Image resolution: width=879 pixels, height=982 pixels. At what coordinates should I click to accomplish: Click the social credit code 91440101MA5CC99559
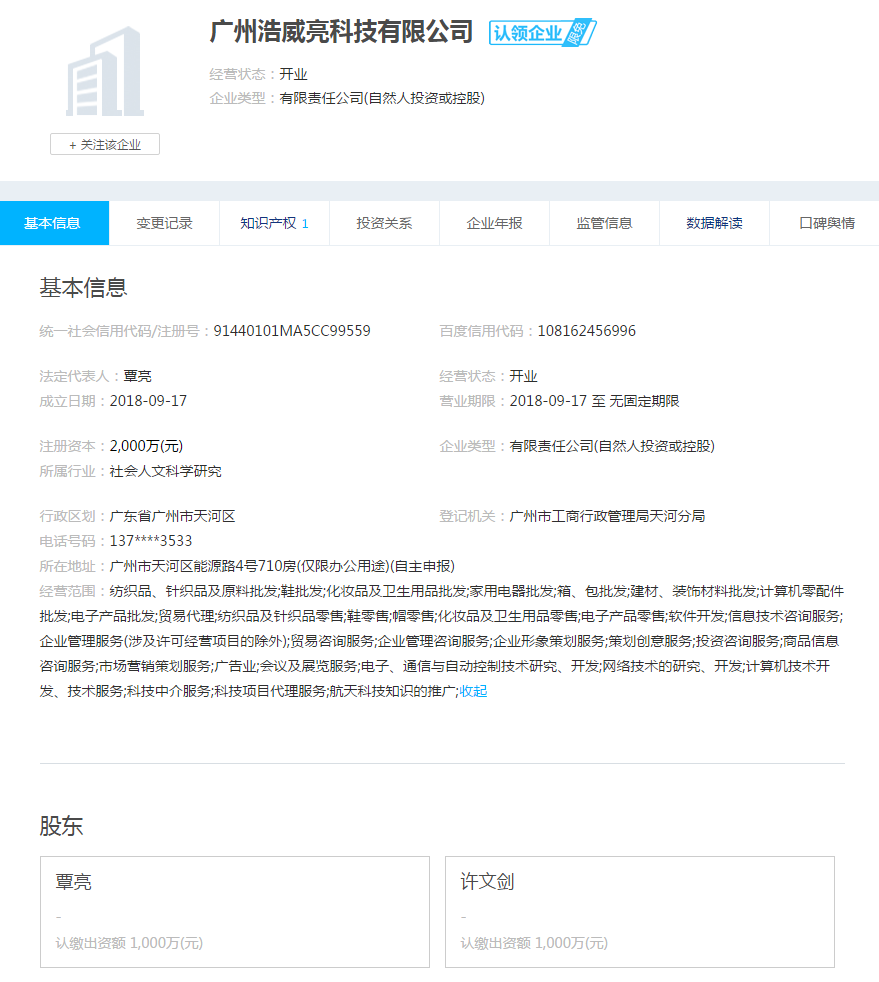click(x=292, y=331)
